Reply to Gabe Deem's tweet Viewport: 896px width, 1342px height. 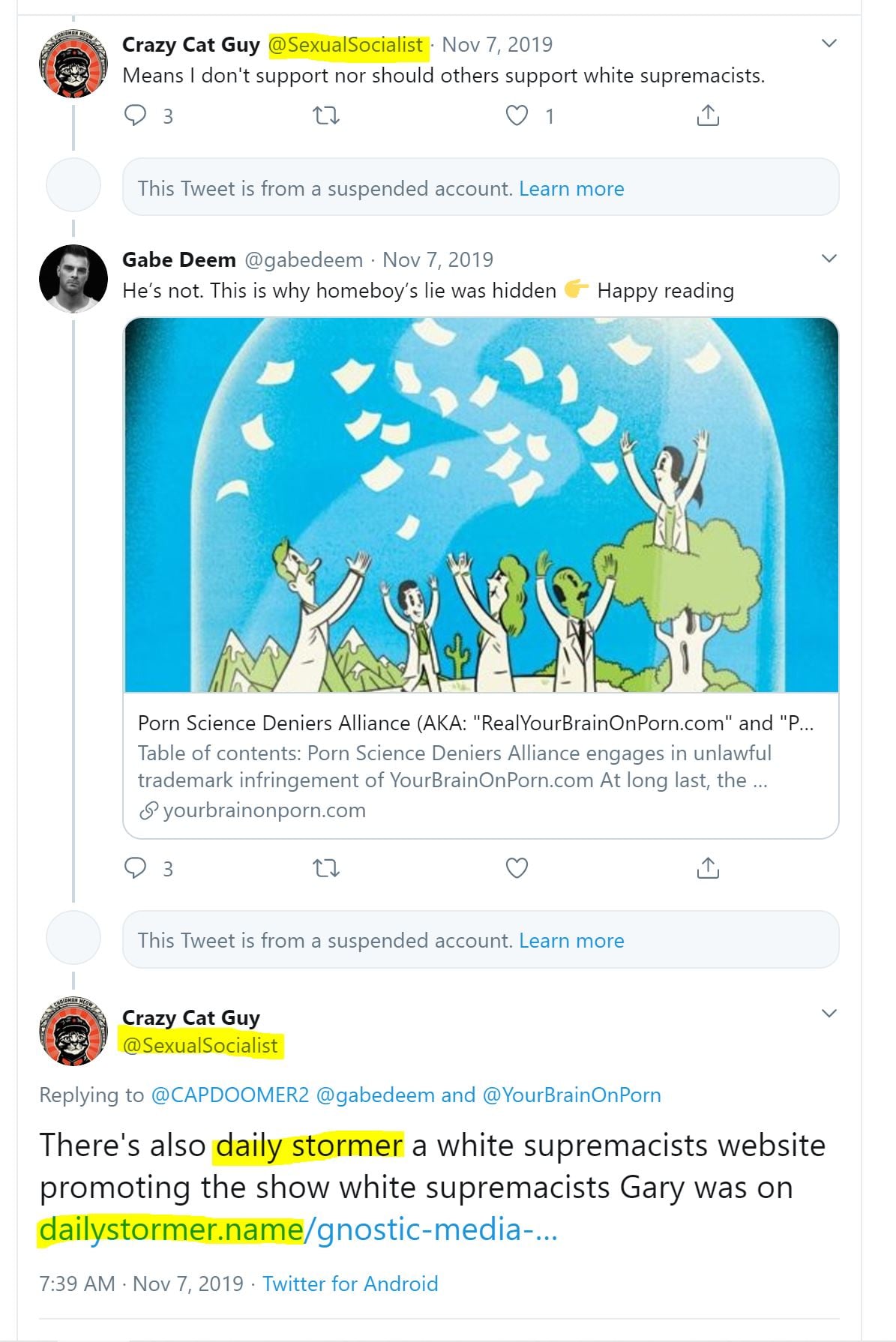tap(136, 867)
